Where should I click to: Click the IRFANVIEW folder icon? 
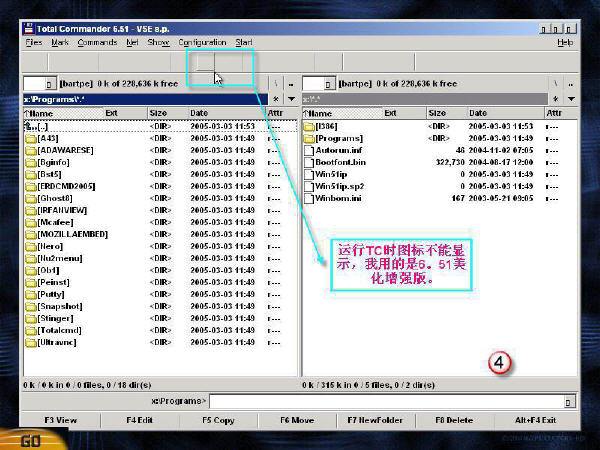point(30,210)
